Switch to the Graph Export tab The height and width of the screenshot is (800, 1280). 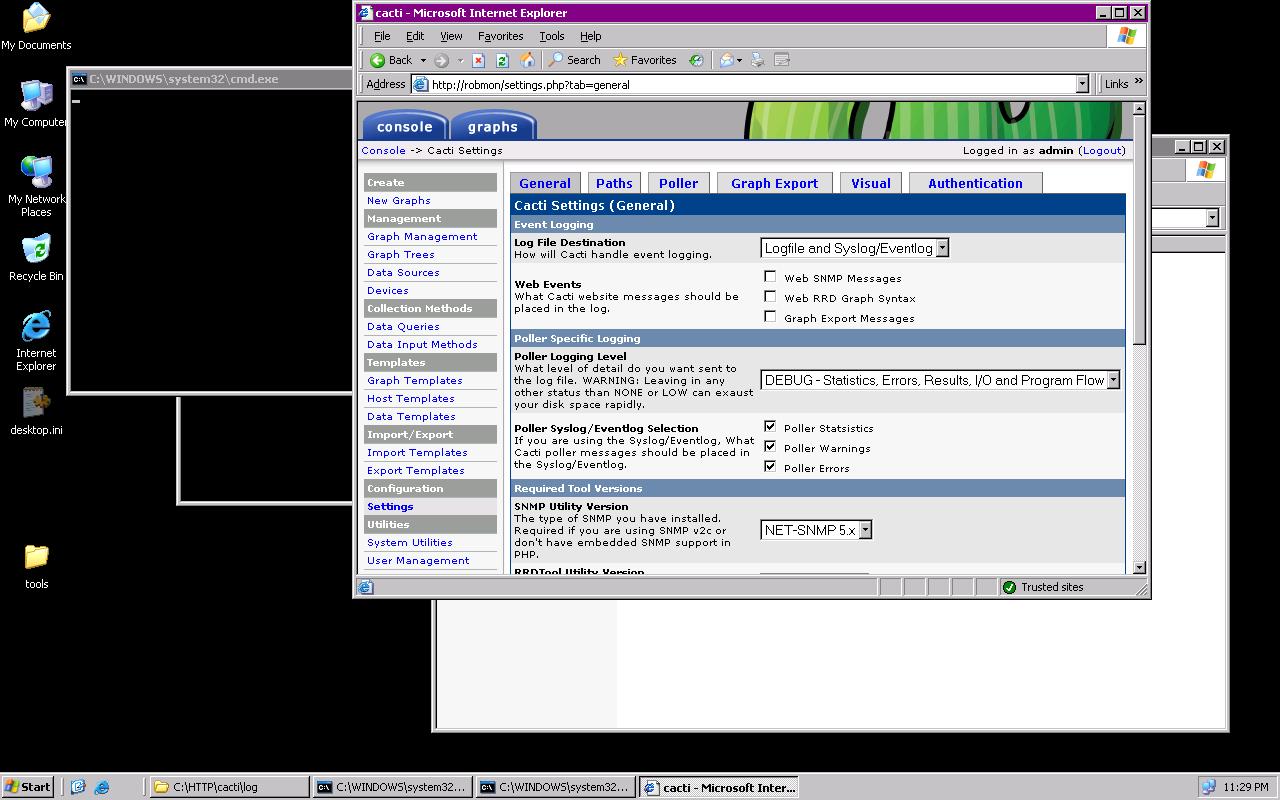tap(774, 183)
